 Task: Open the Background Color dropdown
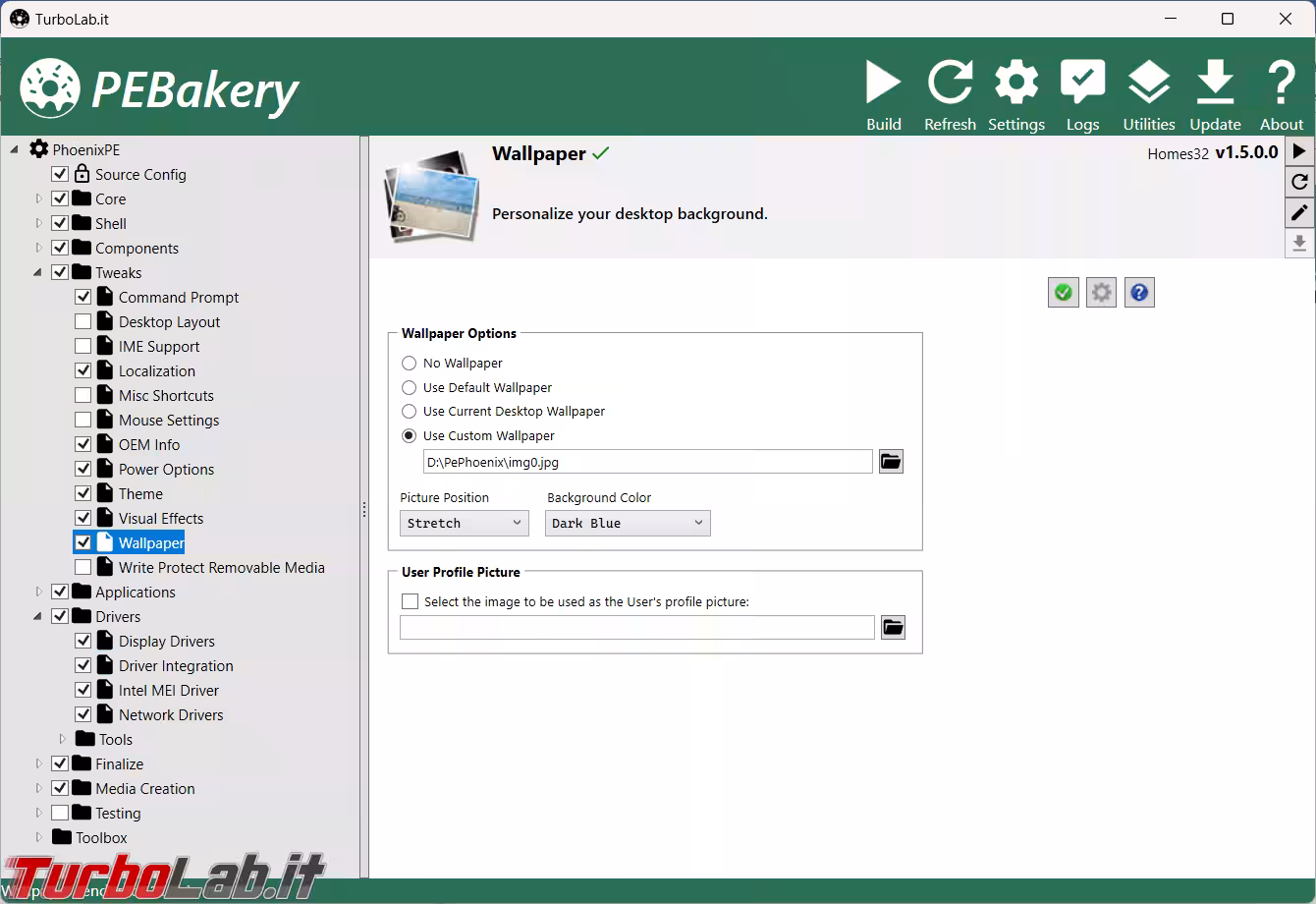(627, 524)
